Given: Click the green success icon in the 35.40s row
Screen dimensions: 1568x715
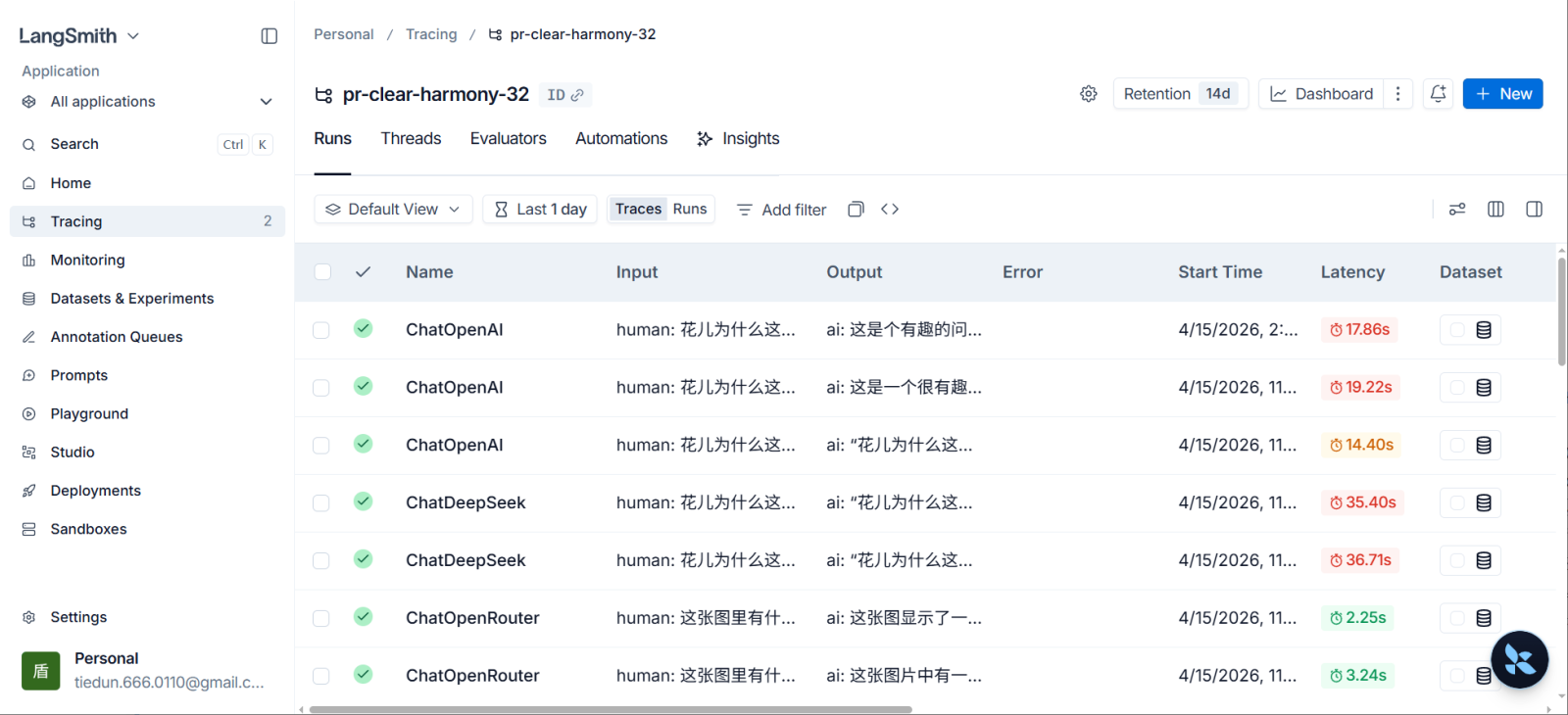Looking at the screenshot, I should (x=363, y=502).
